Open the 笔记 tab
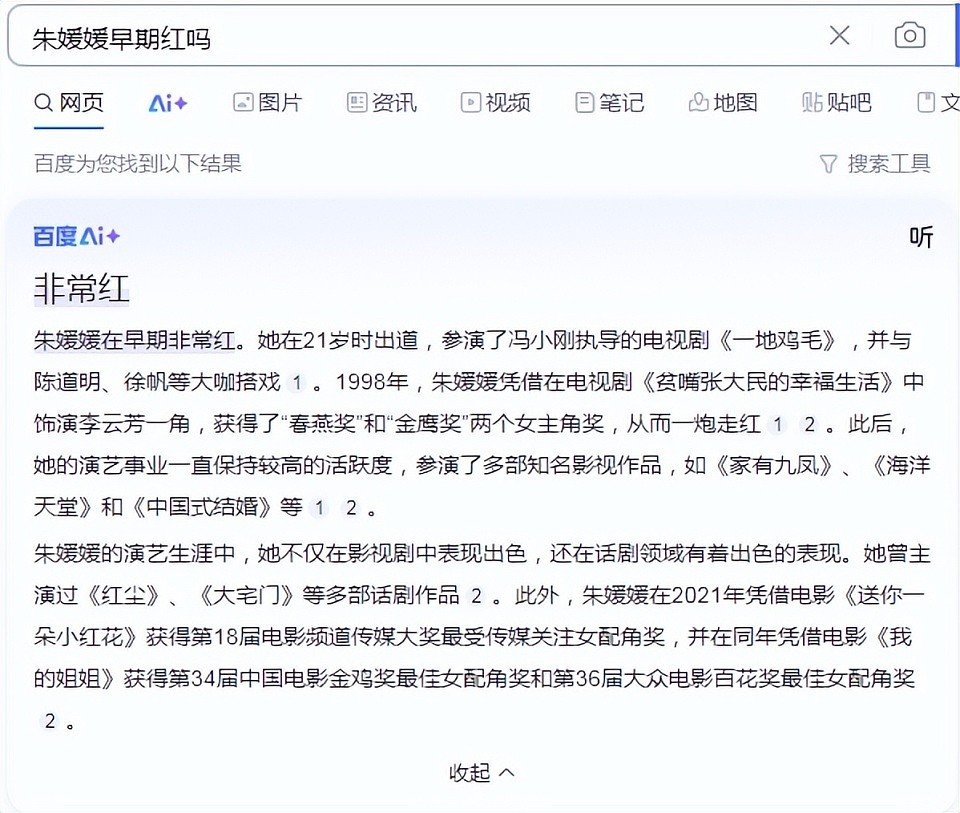Viewport: 960px width, 813px height. (610, 102)
